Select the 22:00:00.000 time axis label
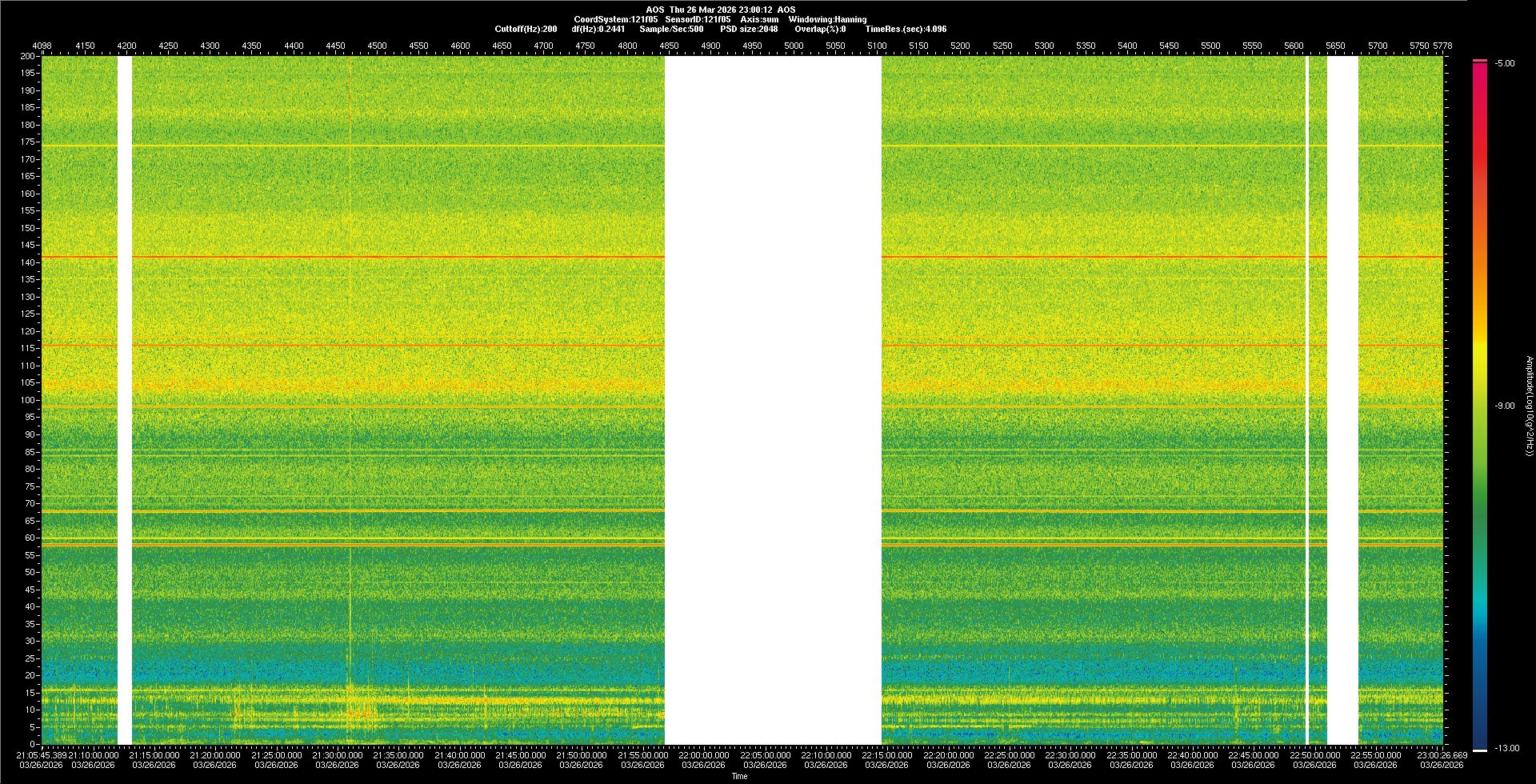 pos(703,754)
